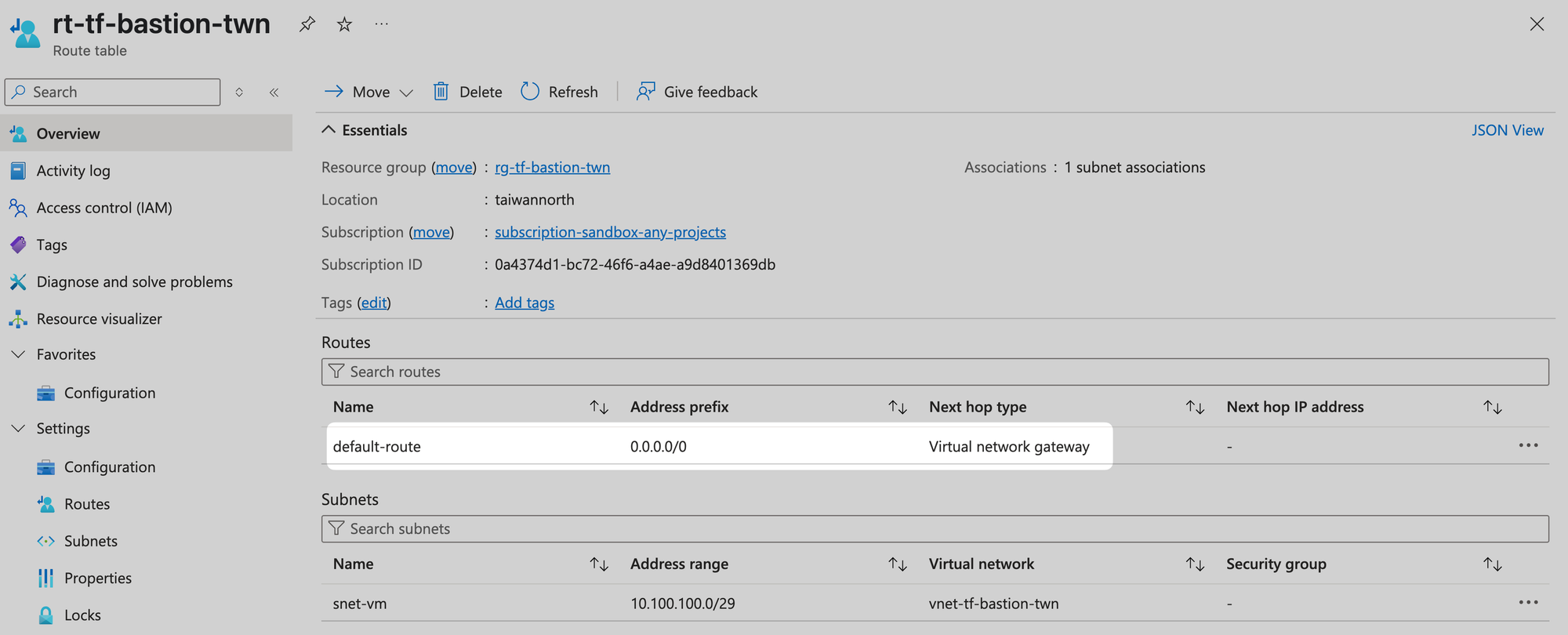Collapse the Settings group in sidebar
1568x635 pixels.
18,429
